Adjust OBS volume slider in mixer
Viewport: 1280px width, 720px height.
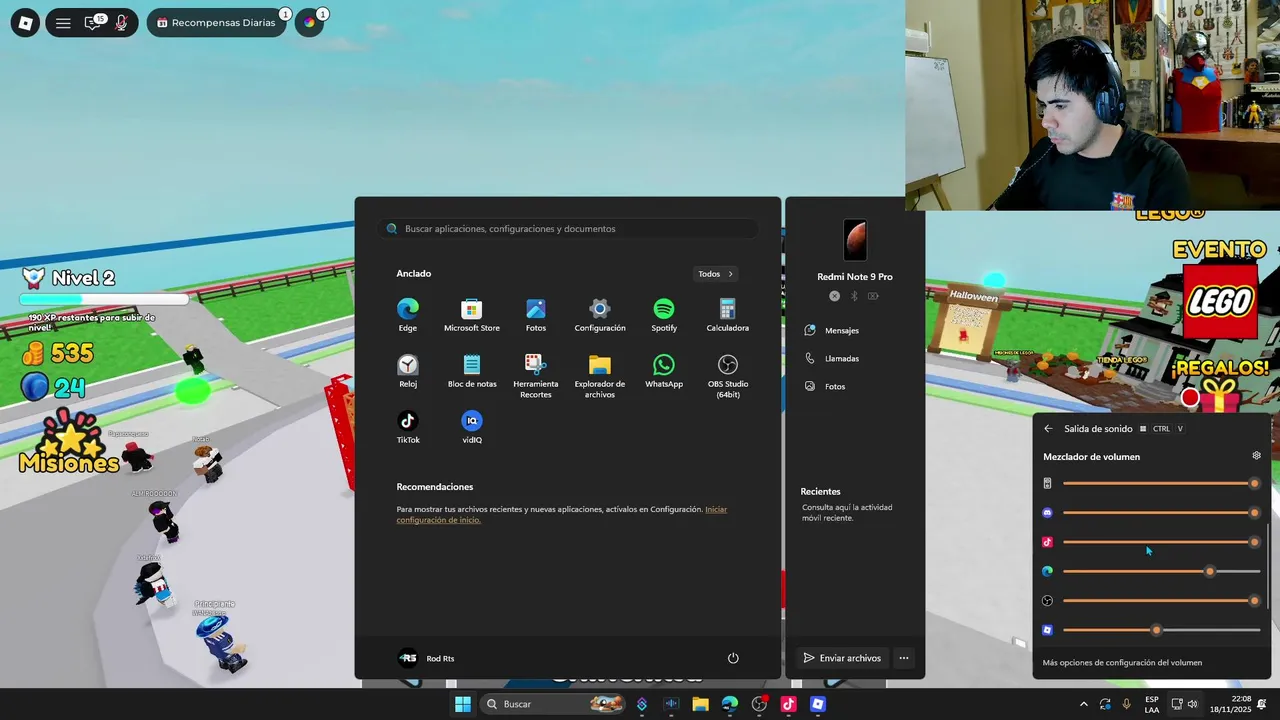coord(1160,601)
